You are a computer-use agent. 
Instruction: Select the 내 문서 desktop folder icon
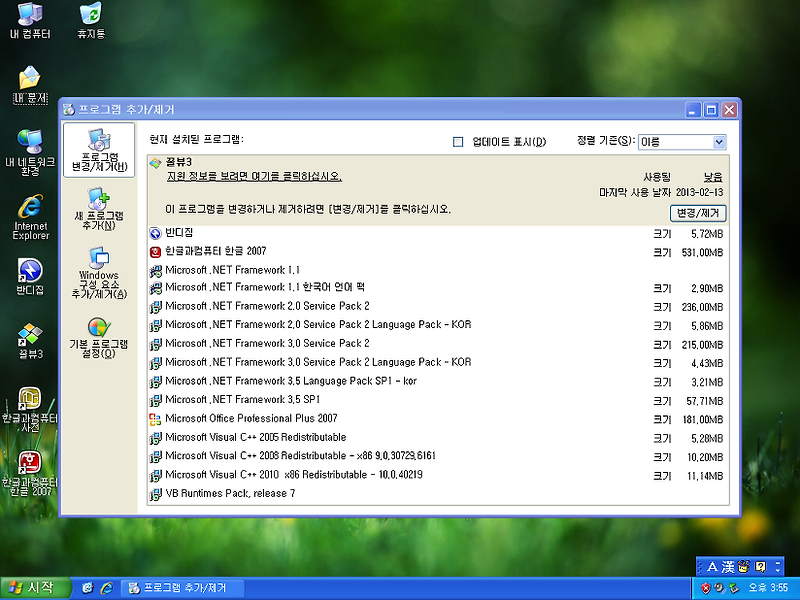30,85
